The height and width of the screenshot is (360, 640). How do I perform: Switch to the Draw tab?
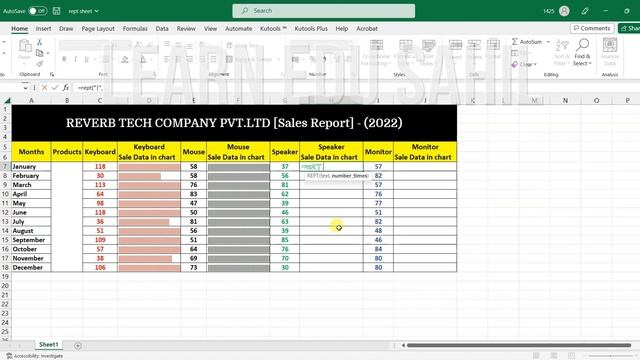66,29
